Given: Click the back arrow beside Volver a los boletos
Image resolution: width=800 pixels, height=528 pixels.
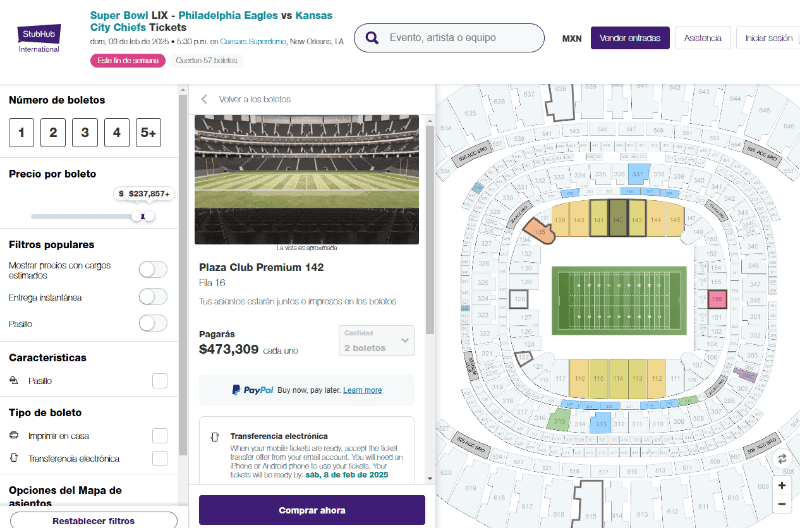Looking at the screenshot, I should coord(204,99).
